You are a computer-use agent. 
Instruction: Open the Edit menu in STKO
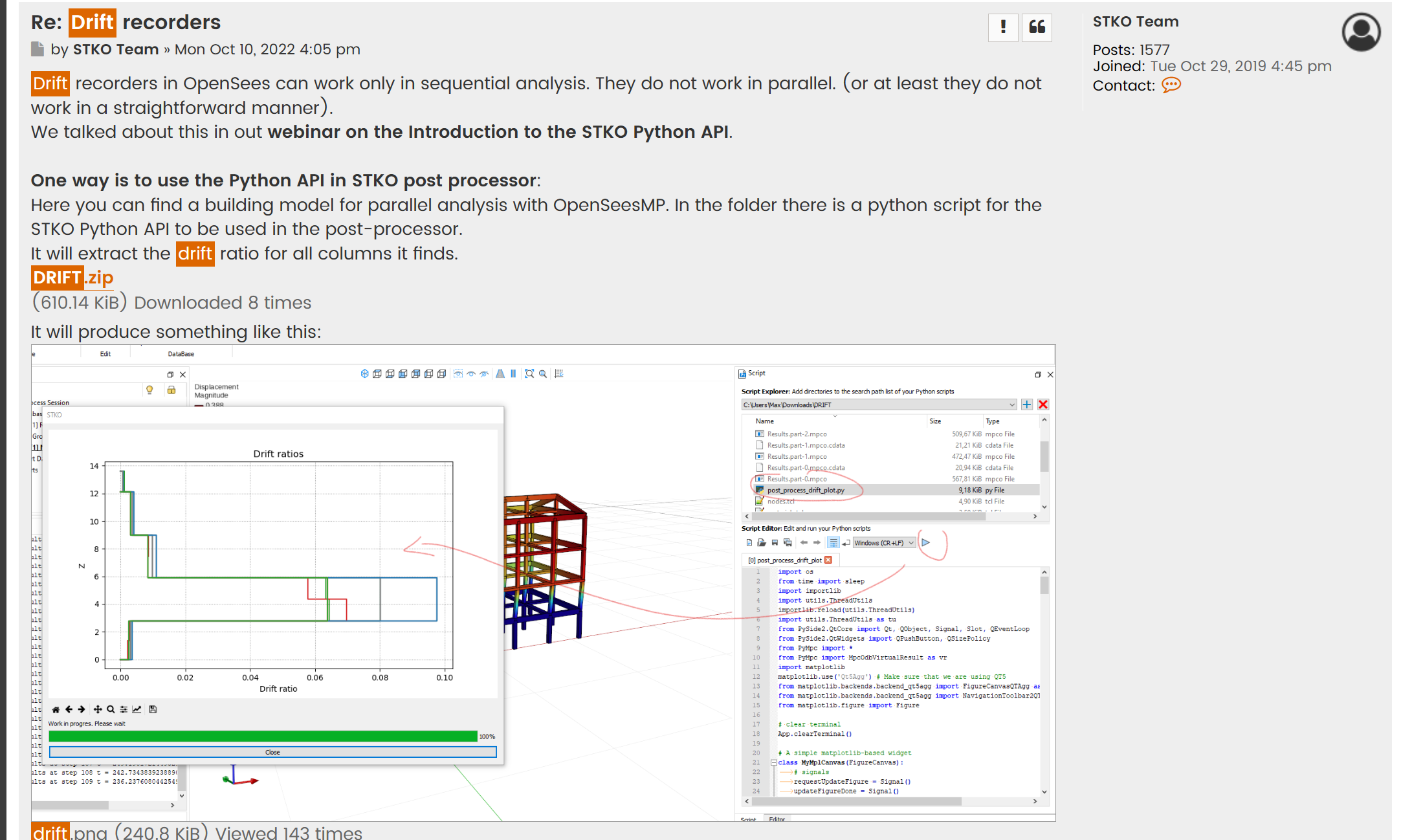click(105, 354)
